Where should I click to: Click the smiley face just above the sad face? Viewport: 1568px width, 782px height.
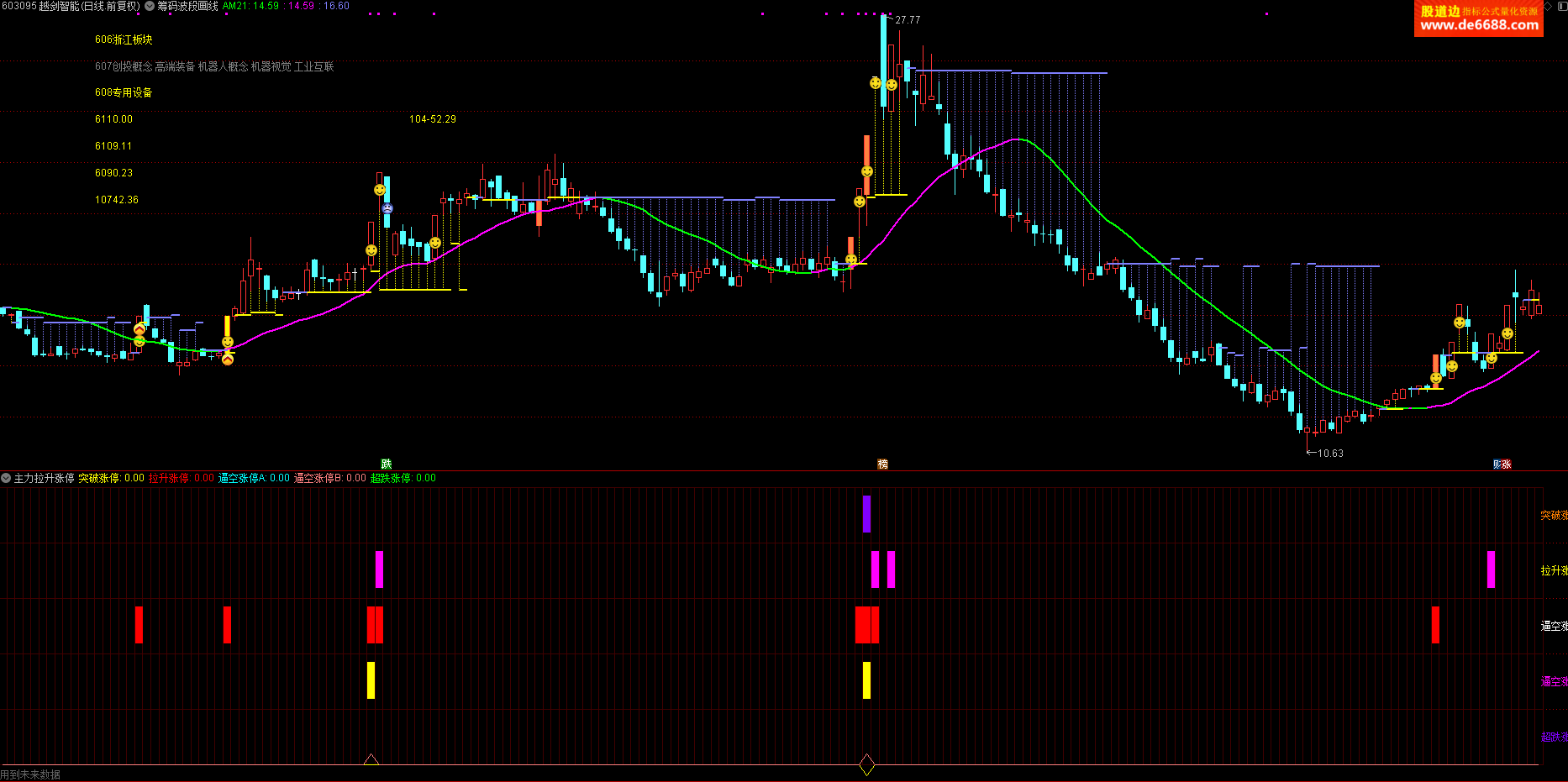point(380,190)
